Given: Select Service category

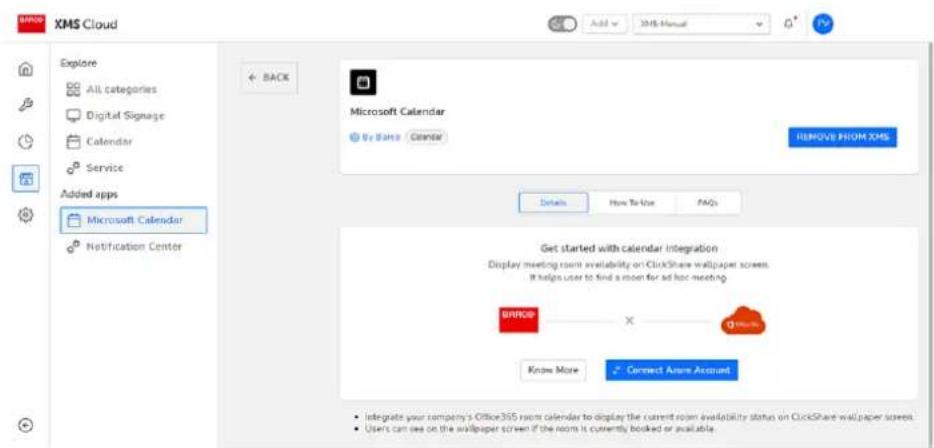Looking at the screenshot, I should click(95, 168).
